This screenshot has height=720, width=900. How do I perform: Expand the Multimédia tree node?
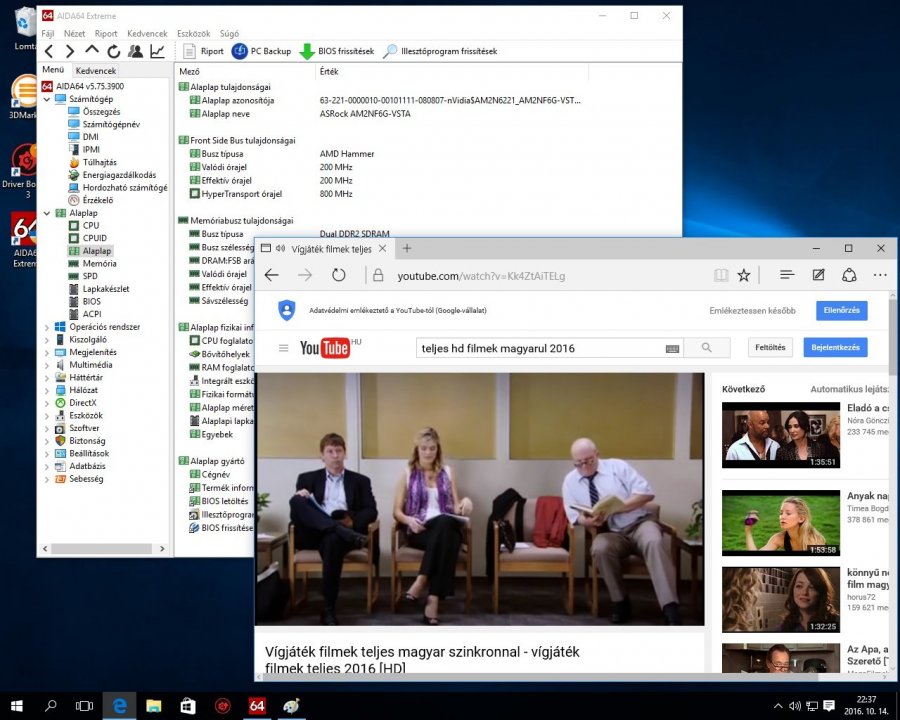(x=47, y=365)
